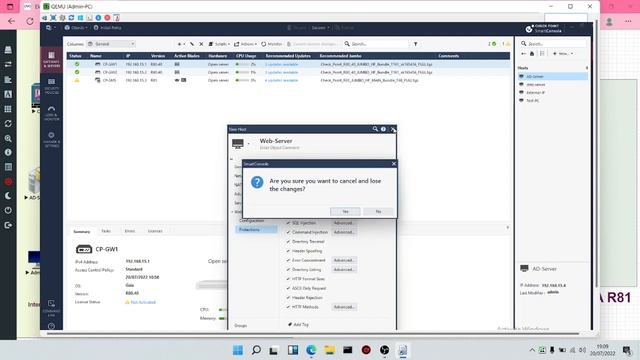Choose No in the SmartConsole prompt

(x=378, y=211)
